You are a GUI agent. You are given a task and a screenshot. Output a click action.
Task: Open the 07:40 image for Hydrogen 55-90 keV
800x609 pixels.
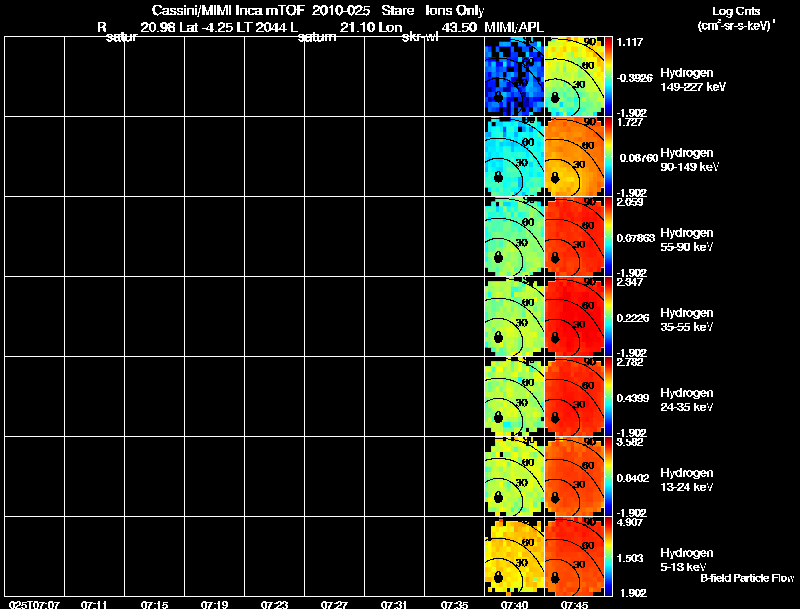point(514,237)
